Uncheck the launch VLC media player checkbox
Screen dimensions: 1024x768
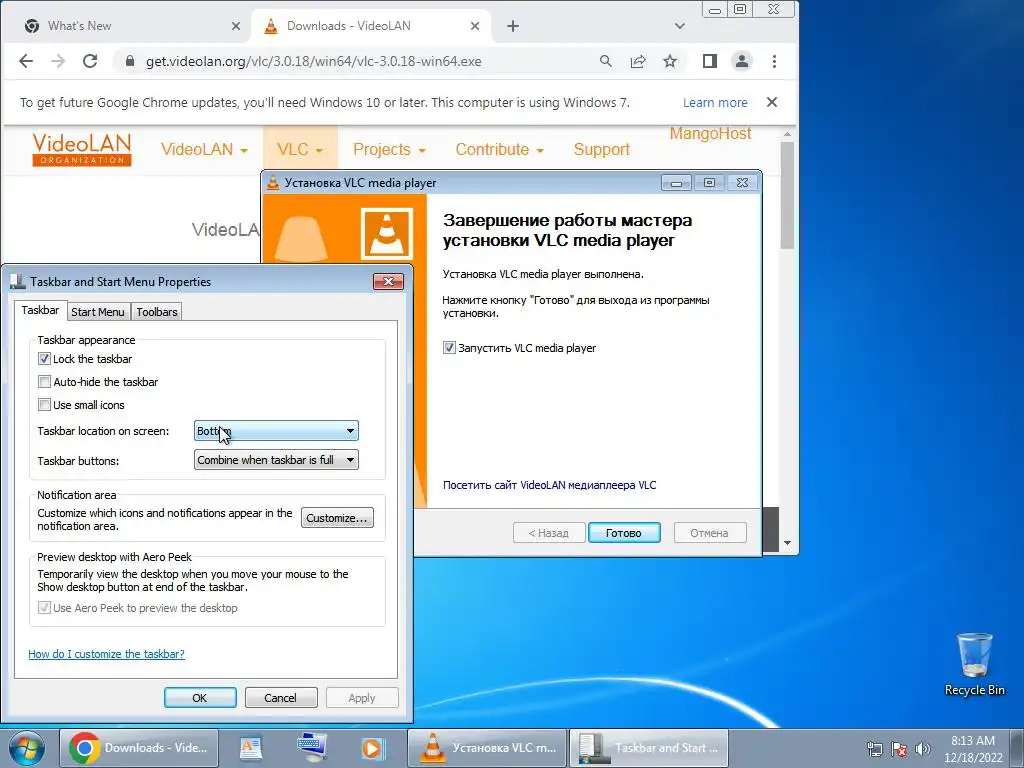449,347
